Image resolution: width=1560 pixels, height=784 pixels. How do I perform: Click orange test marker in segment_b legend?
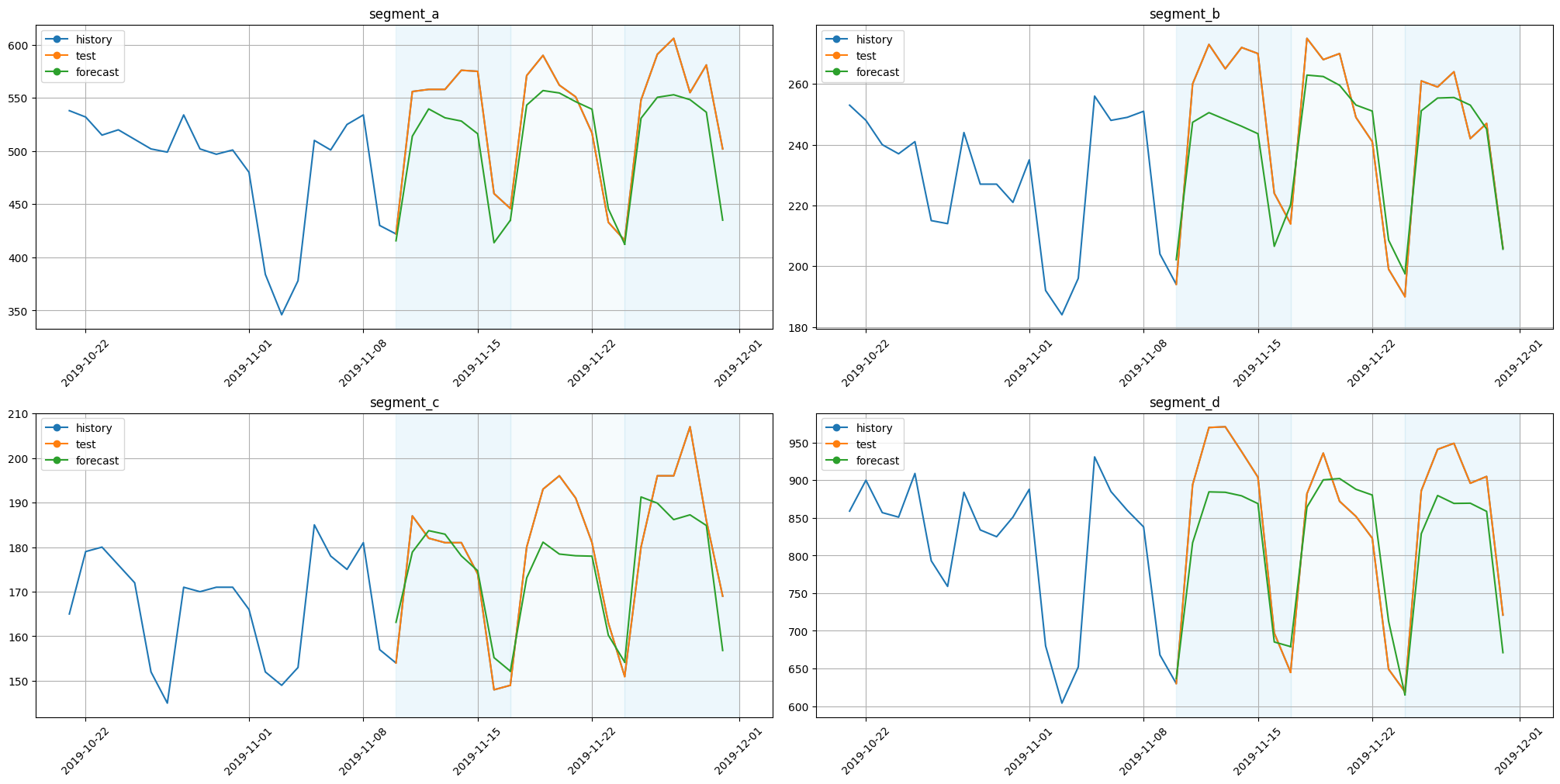(839, 56)
